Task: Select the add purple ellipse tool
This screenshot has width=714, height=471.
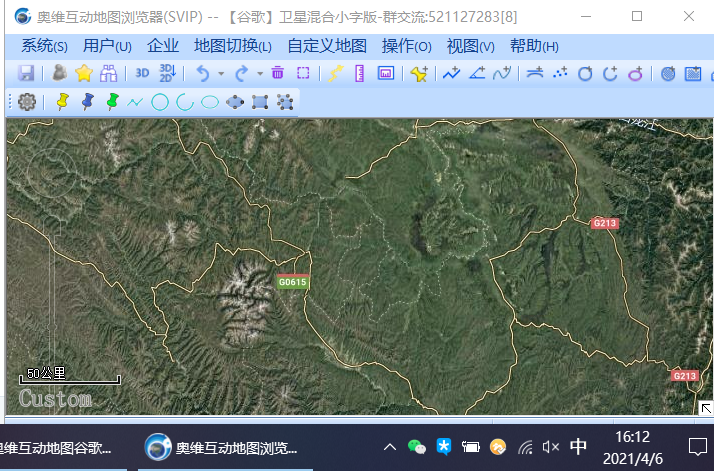Action: pyautogui.click(x=635, y=73)
